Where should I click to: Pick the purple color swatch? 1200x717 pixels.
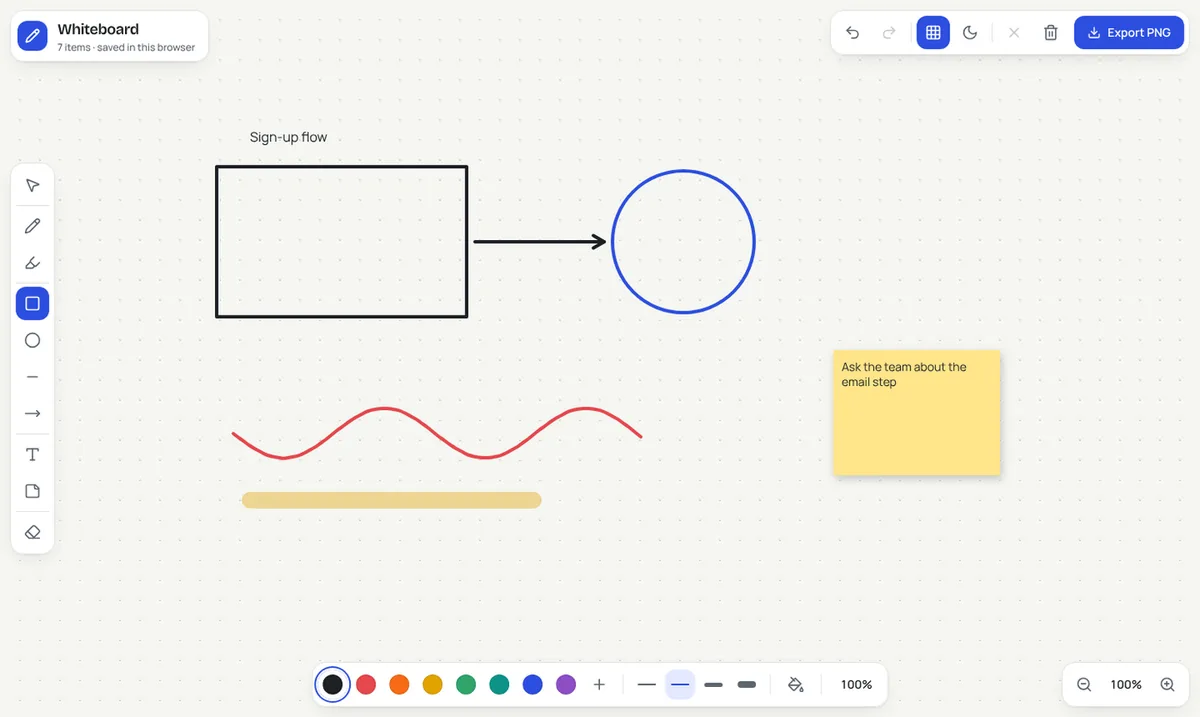click(566, 685)
